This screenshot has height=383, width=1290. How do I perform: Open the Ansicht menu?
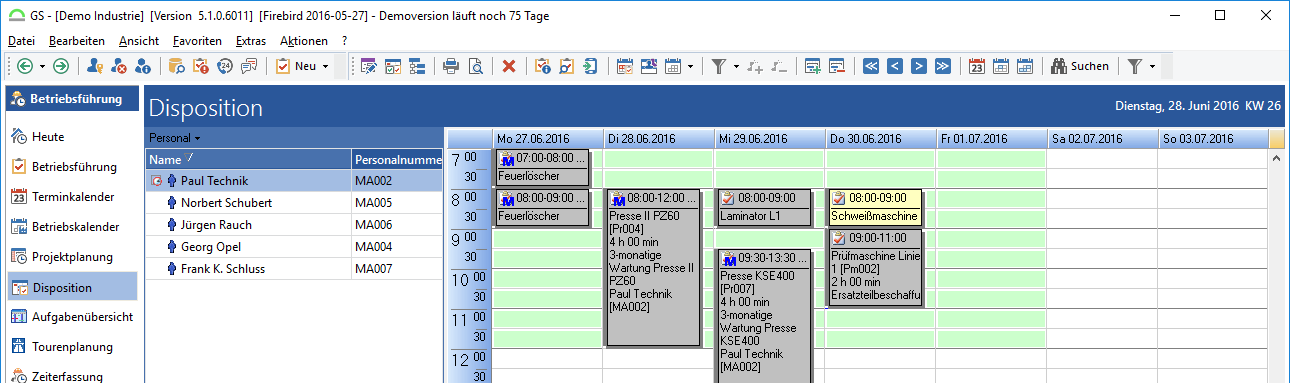click(x=138, y=41)
